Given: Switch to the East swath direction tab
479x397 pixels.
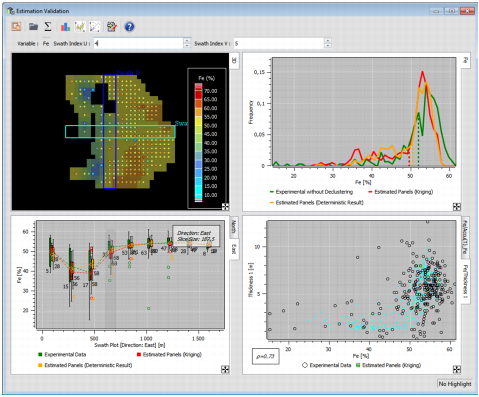Looking at the screenshot, I should pos(234,249).
